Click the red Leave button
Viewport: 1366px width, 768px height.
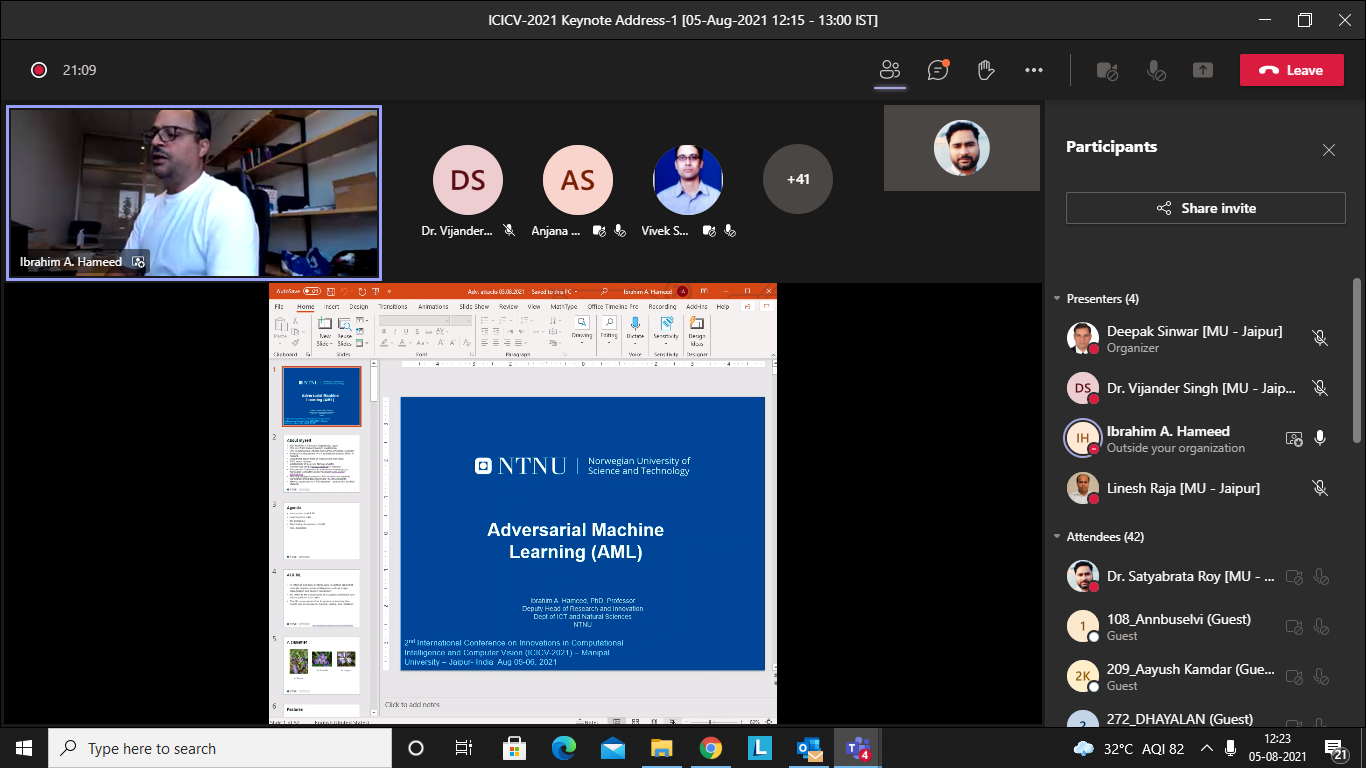tap(1291, 70)
